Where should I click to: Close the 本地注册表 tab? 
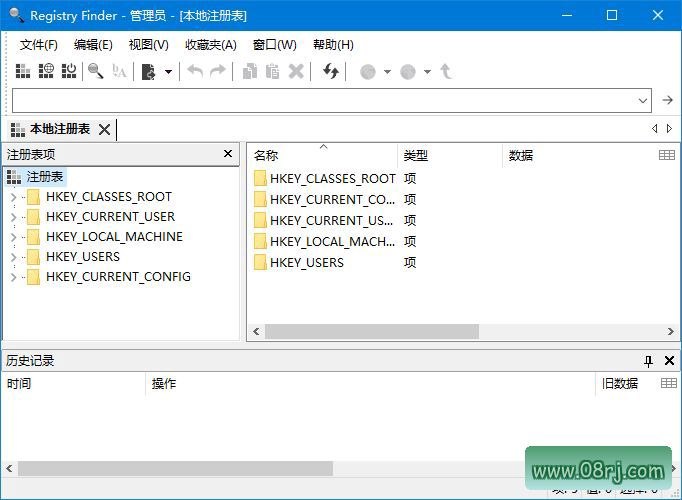click(104, 130)
